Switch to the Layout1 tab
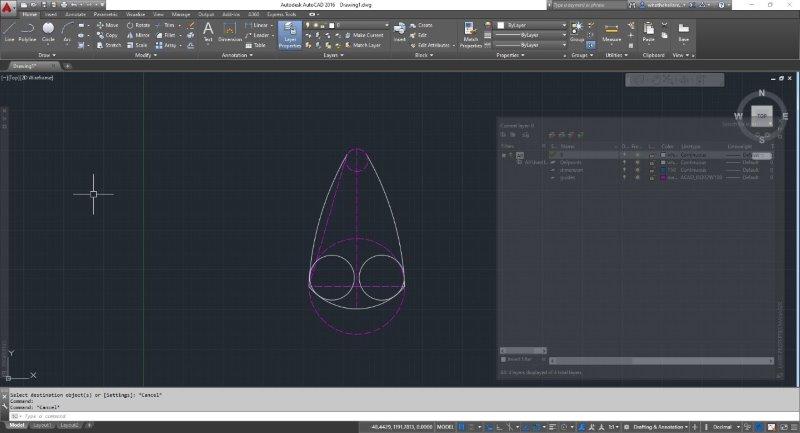 [42, 425]
